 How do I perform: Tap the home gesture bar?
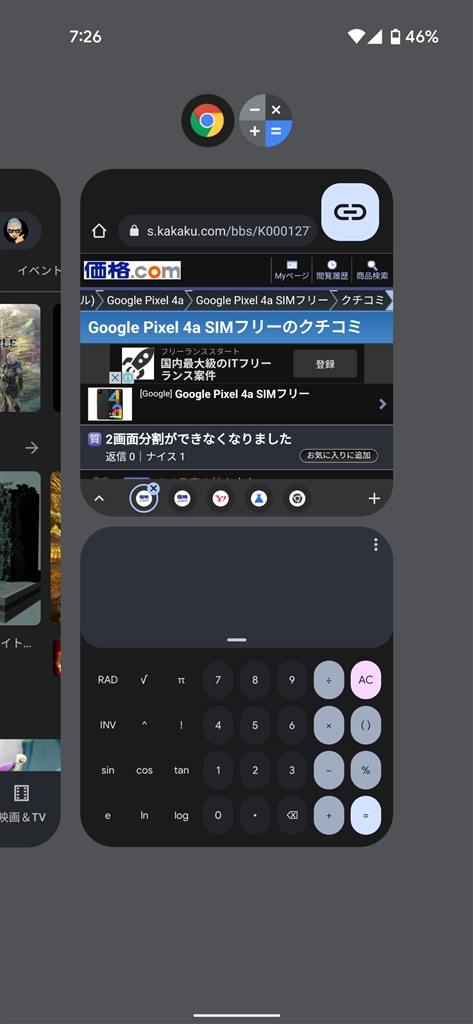click(x=236, y=1016)
